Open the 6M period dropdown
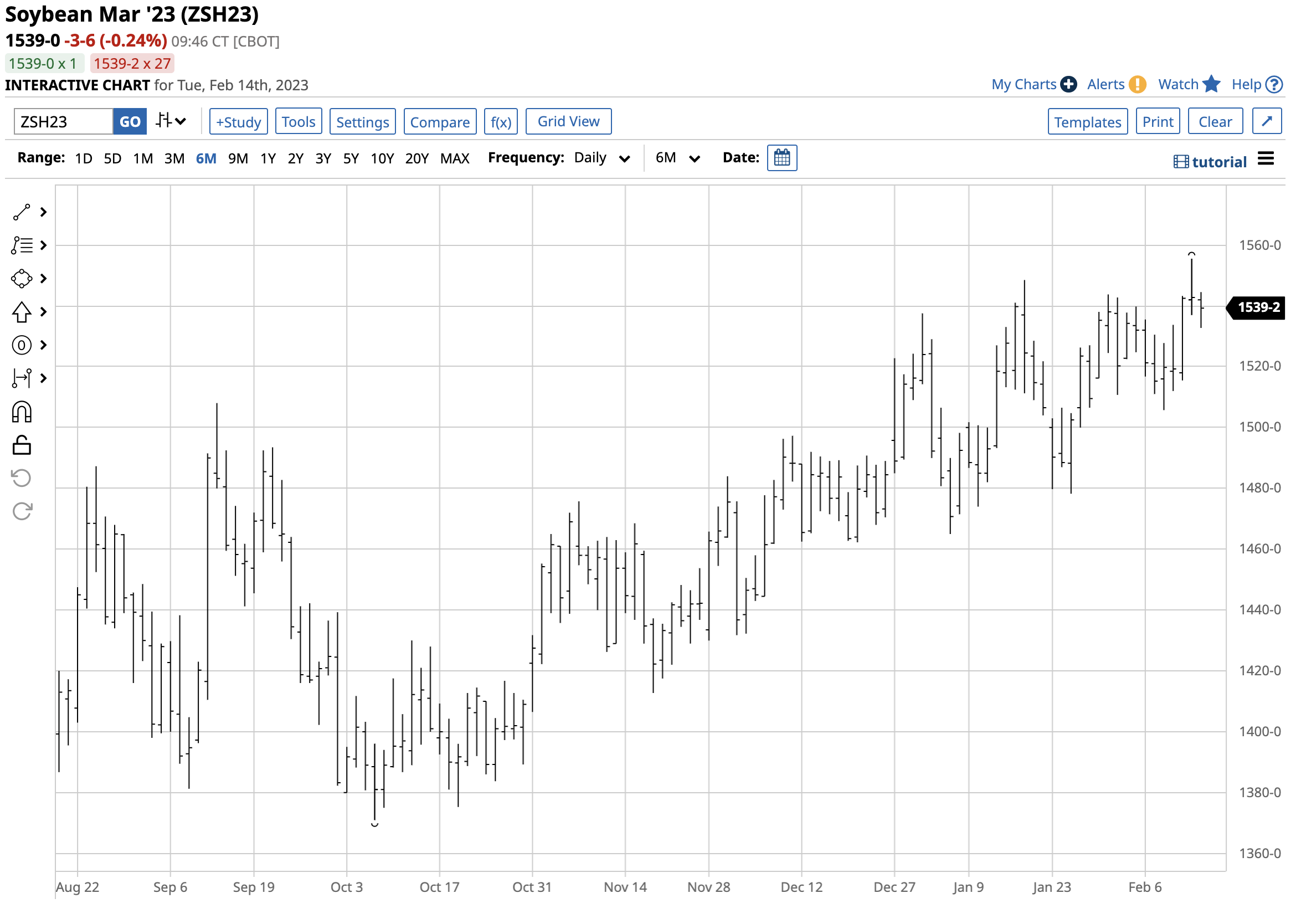Screen dimensions: 1306x924 point(677,158)
